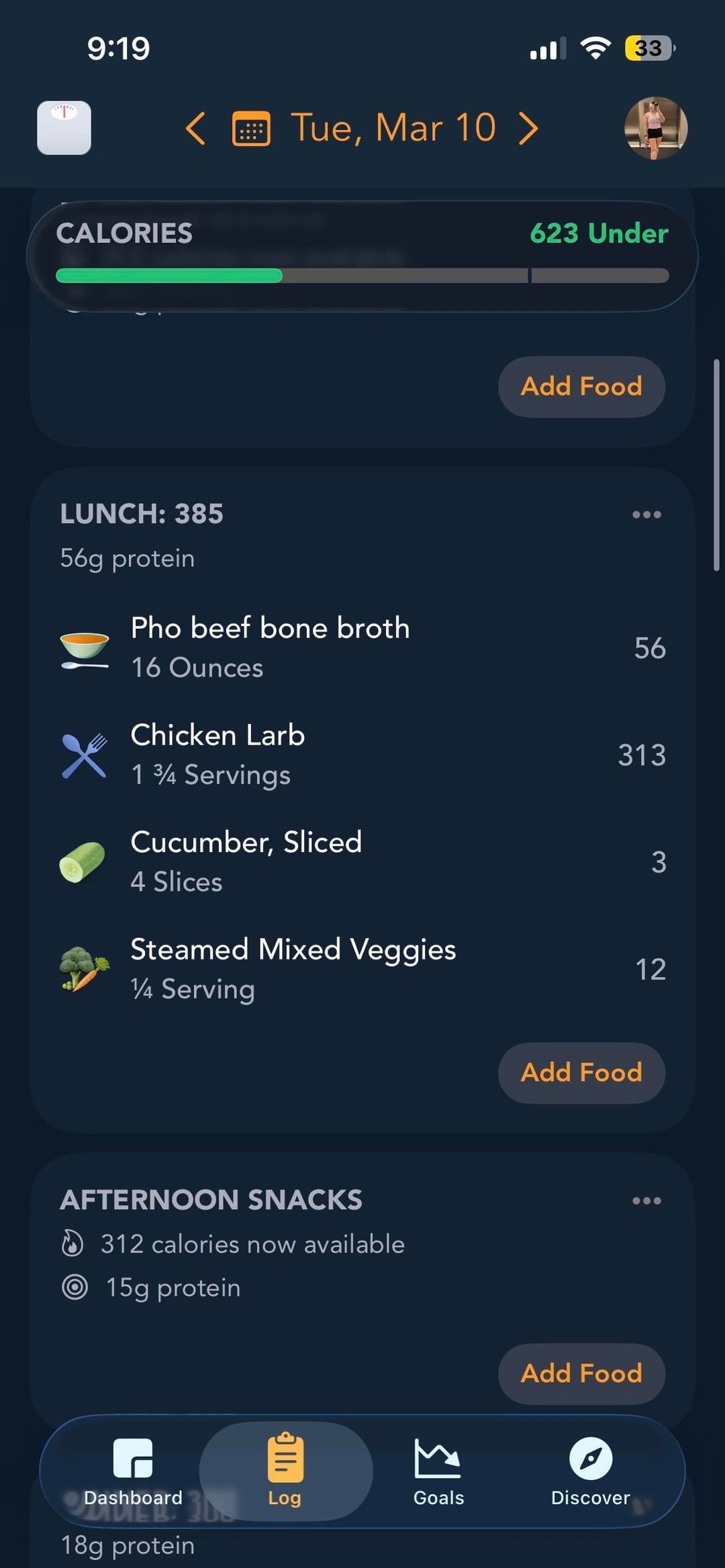
Task: Add food to Lunch
Action: pyautogui.click(x=581, y=1072)
